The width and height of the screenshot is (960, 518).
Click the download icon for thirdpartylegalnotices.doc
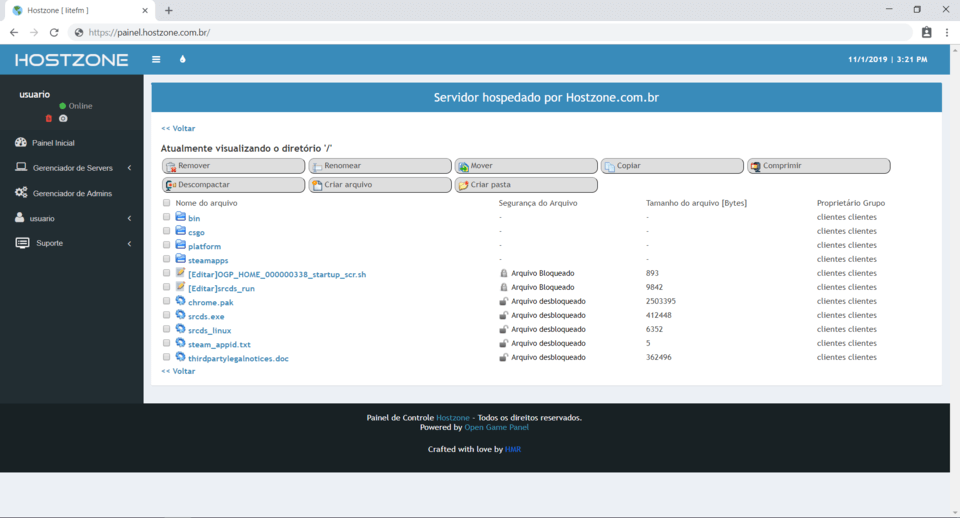click(x=181, y=357)
